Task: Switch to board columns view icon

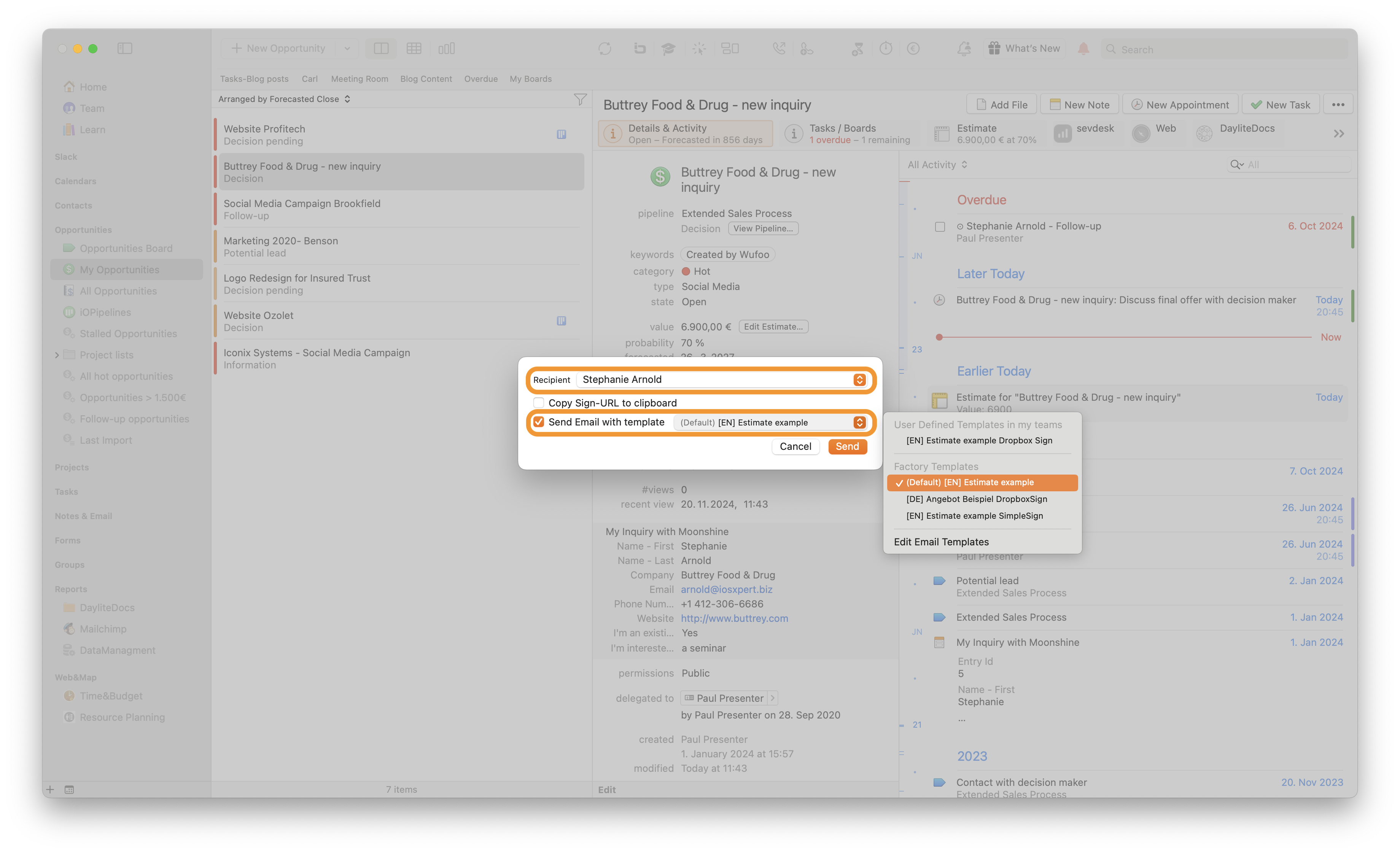Action: click(x=447, y=48)
